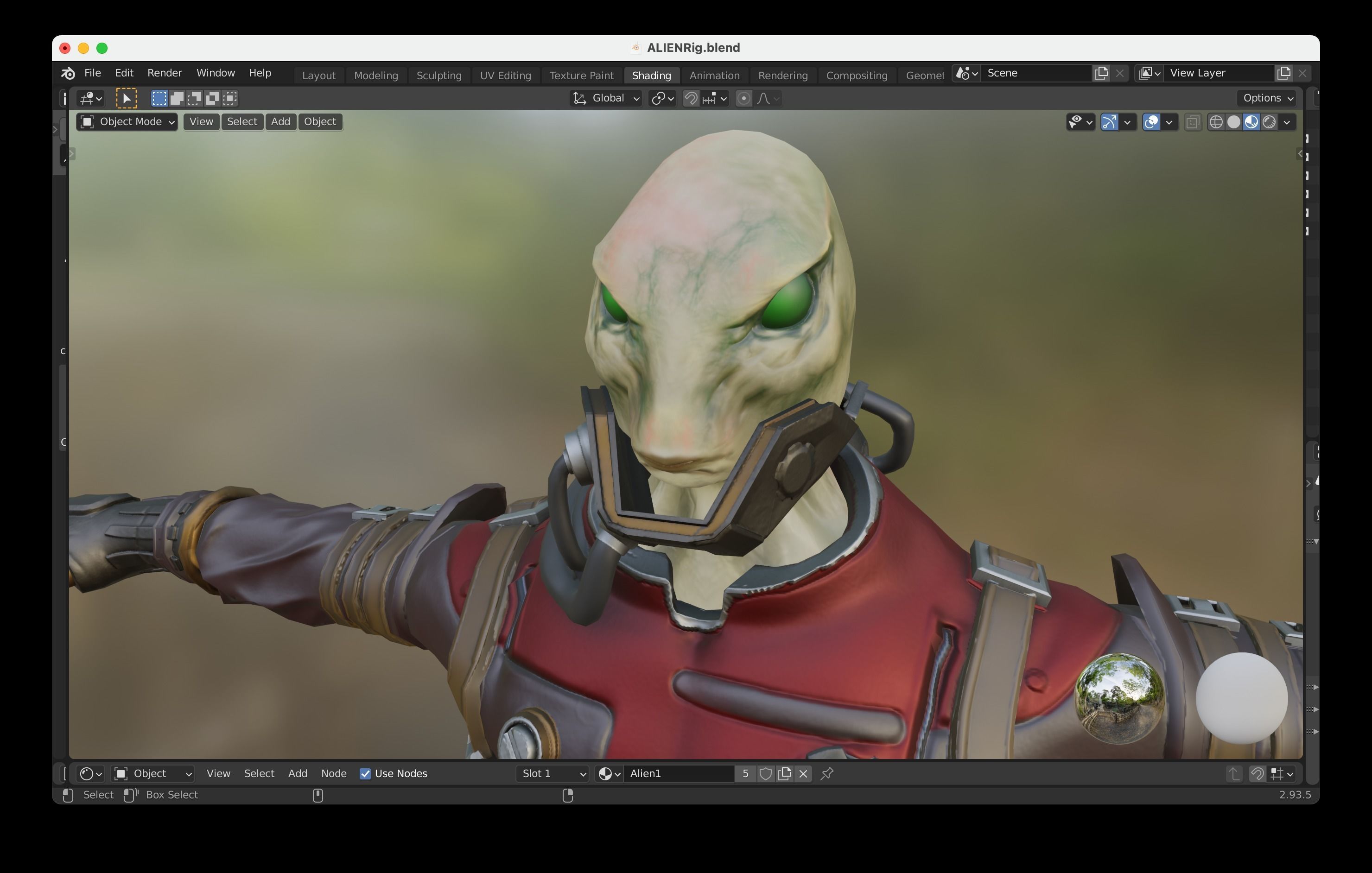Toggle the pin node tree icon
Viewport: 1372px width, 873px height.
pos(827,774)
